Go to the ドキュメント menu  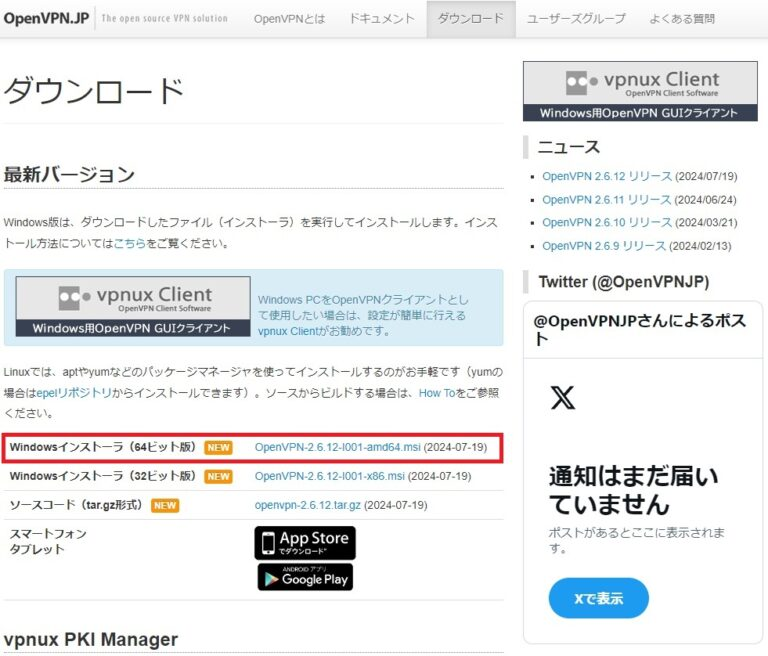pos(382,19)
